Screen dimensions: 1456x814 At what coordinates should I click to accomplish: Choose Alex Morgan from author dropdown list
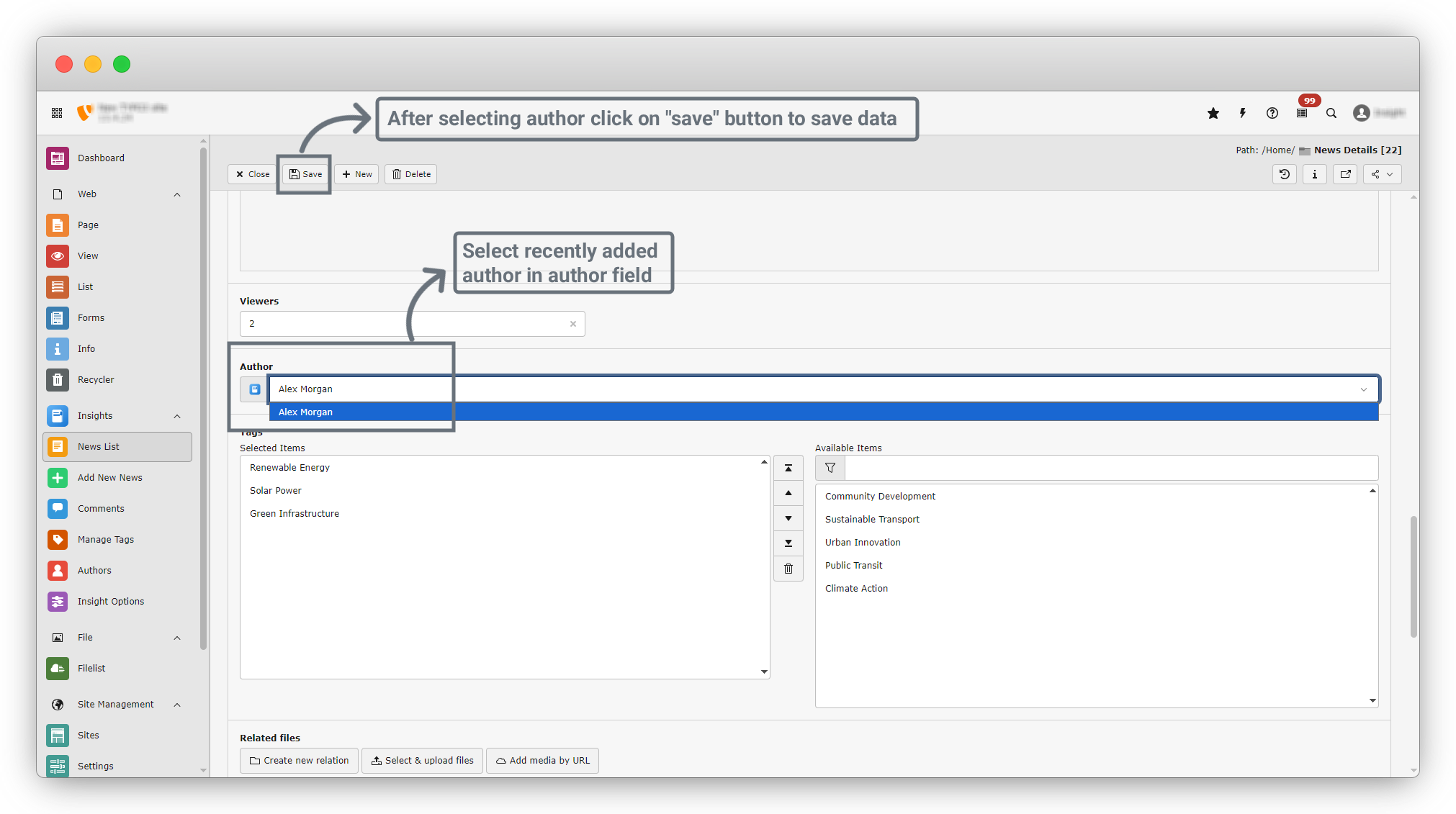pyautogui.click(x=306, y=412)
